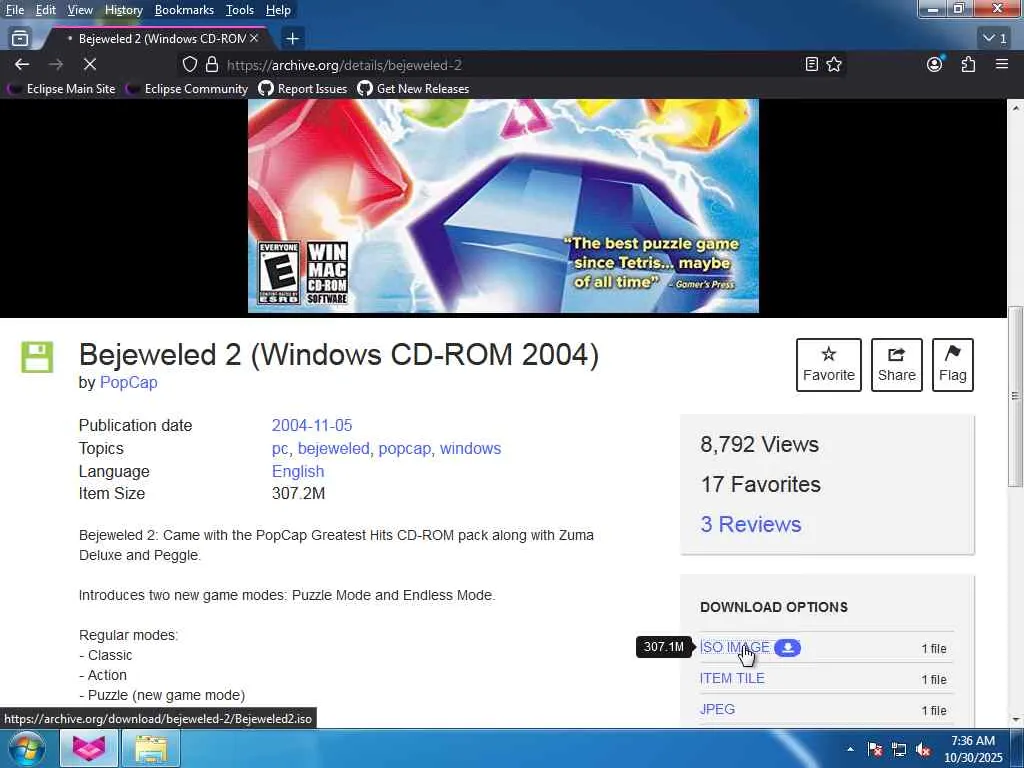The height and width of the screenshot is (768, 1024).
Task: Click the page vertical scrollbar thumb
Action: pyautogui.click(x=1015, y=396)
